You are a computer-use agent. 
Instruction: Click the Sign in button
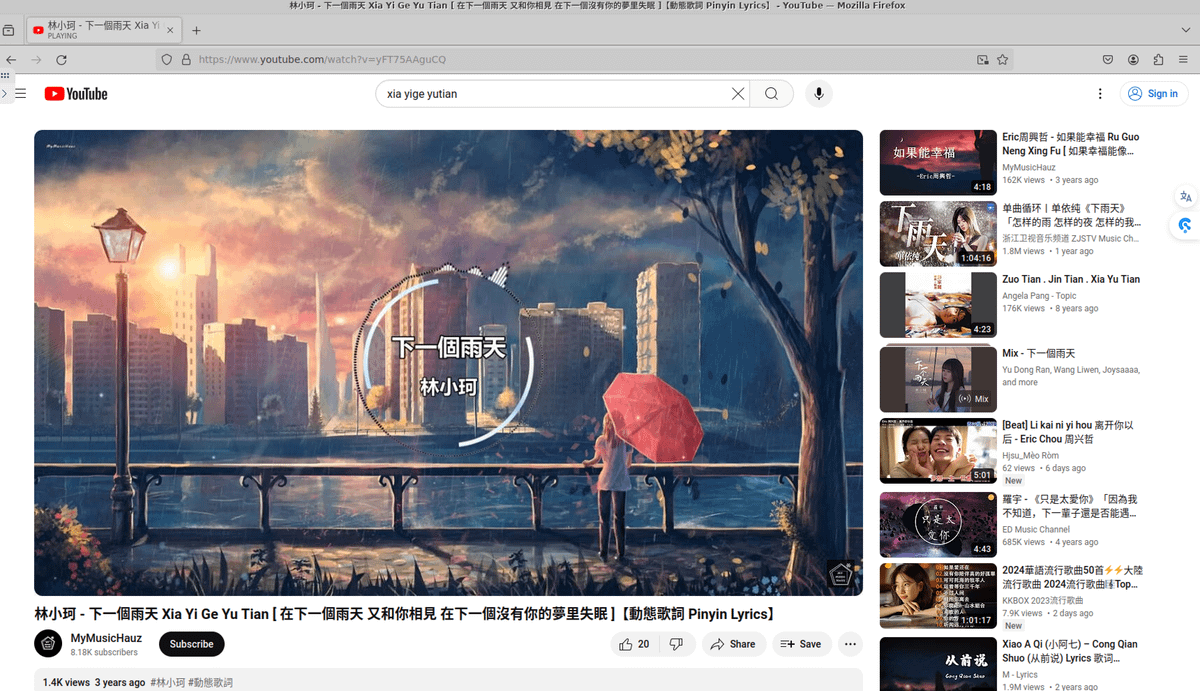coord(1152,94)
